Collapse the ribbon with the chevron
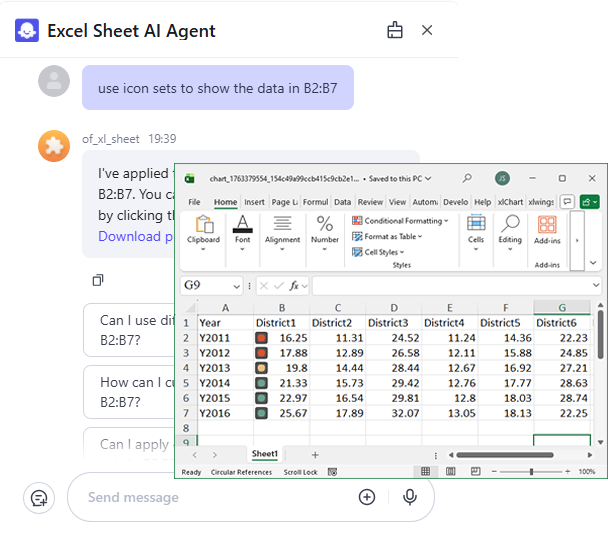 point(593,263)
